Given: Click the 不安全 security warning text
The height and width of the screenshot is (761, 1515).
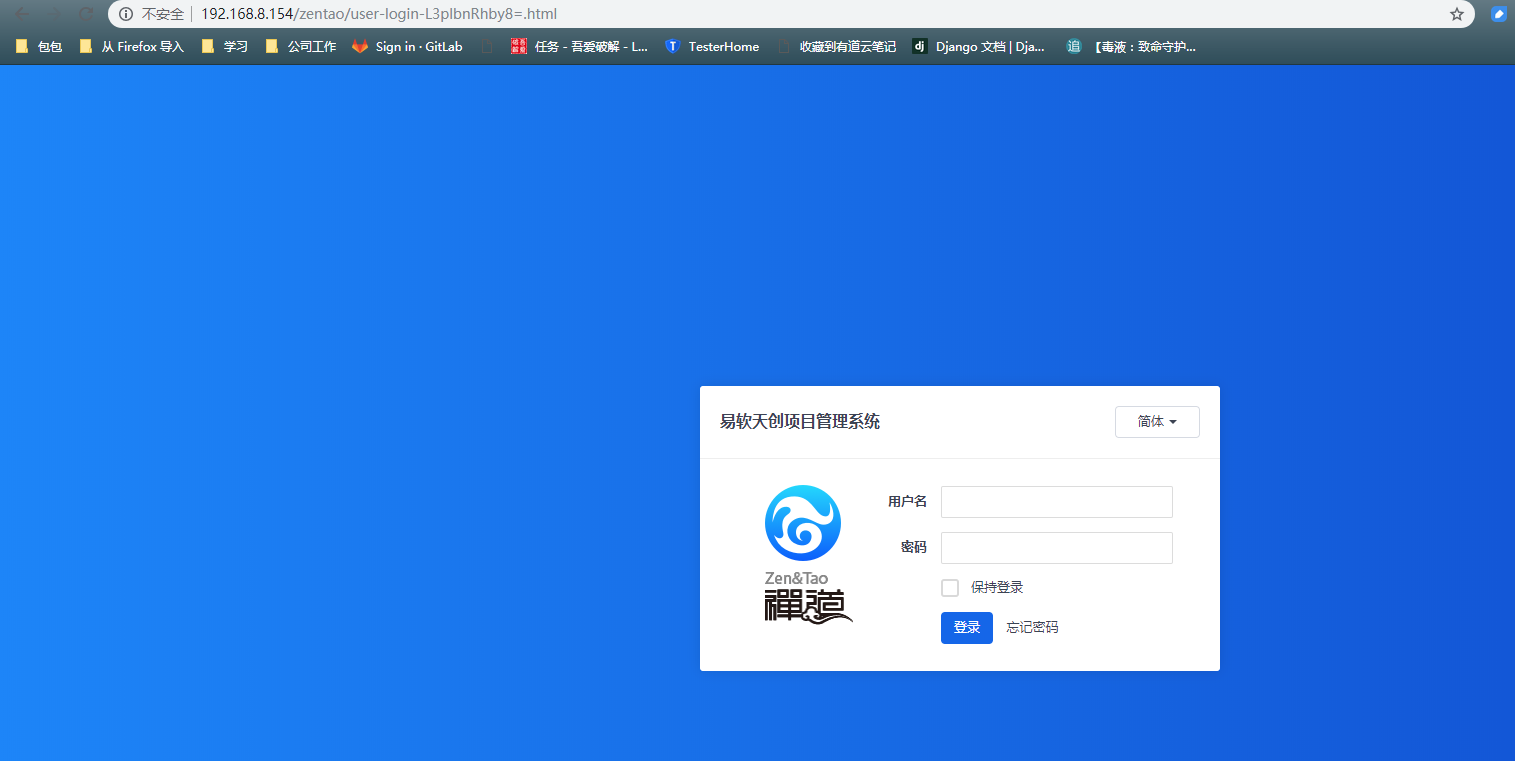Looking at the screenshot, I should pos(162,14).
